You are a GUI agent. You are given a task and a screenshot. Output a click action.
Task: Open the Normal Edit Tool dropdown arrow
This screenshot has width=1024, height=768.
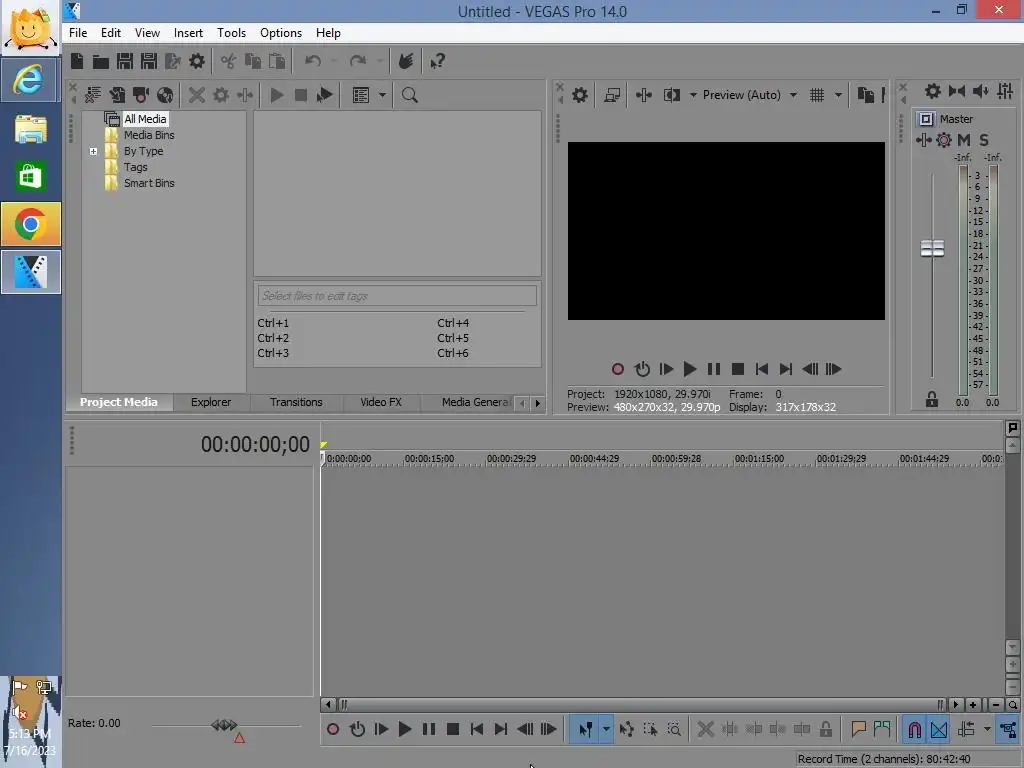(x=606, y=729)
